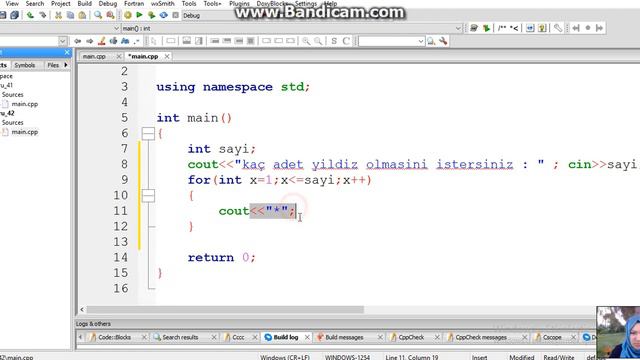Click the horizontal editor scrollbar

coord(225,310)
